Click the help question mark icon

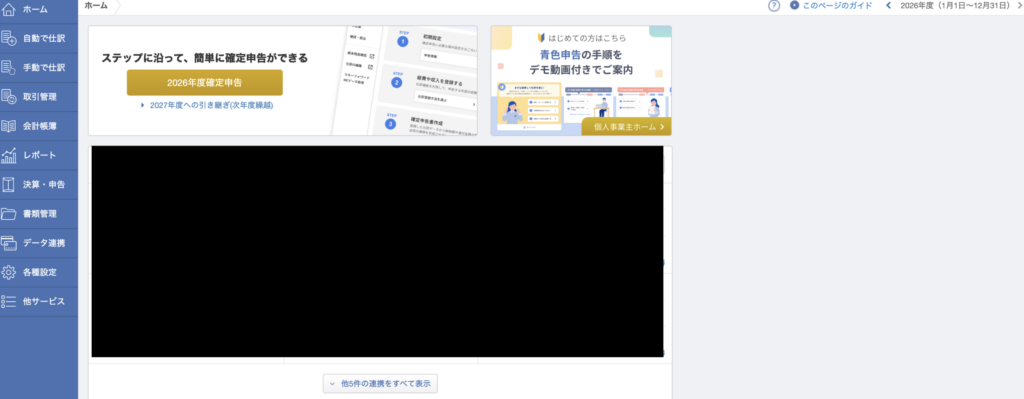(x=774, y=6)
